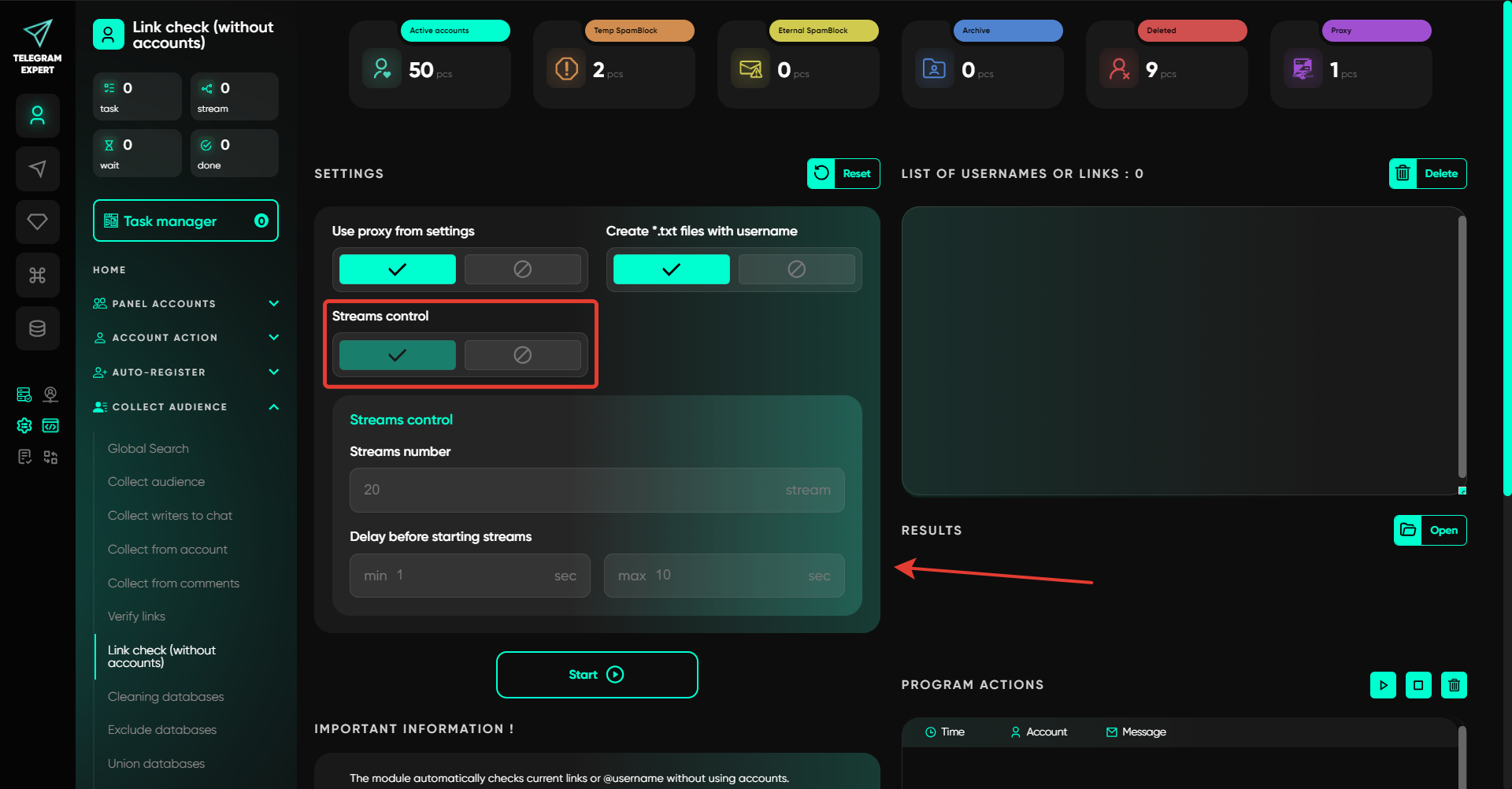The image size is (1512, 789).
Task: Click the diamond icon in left sidebar
Action: pyautogui.click(x=37, y=222)
